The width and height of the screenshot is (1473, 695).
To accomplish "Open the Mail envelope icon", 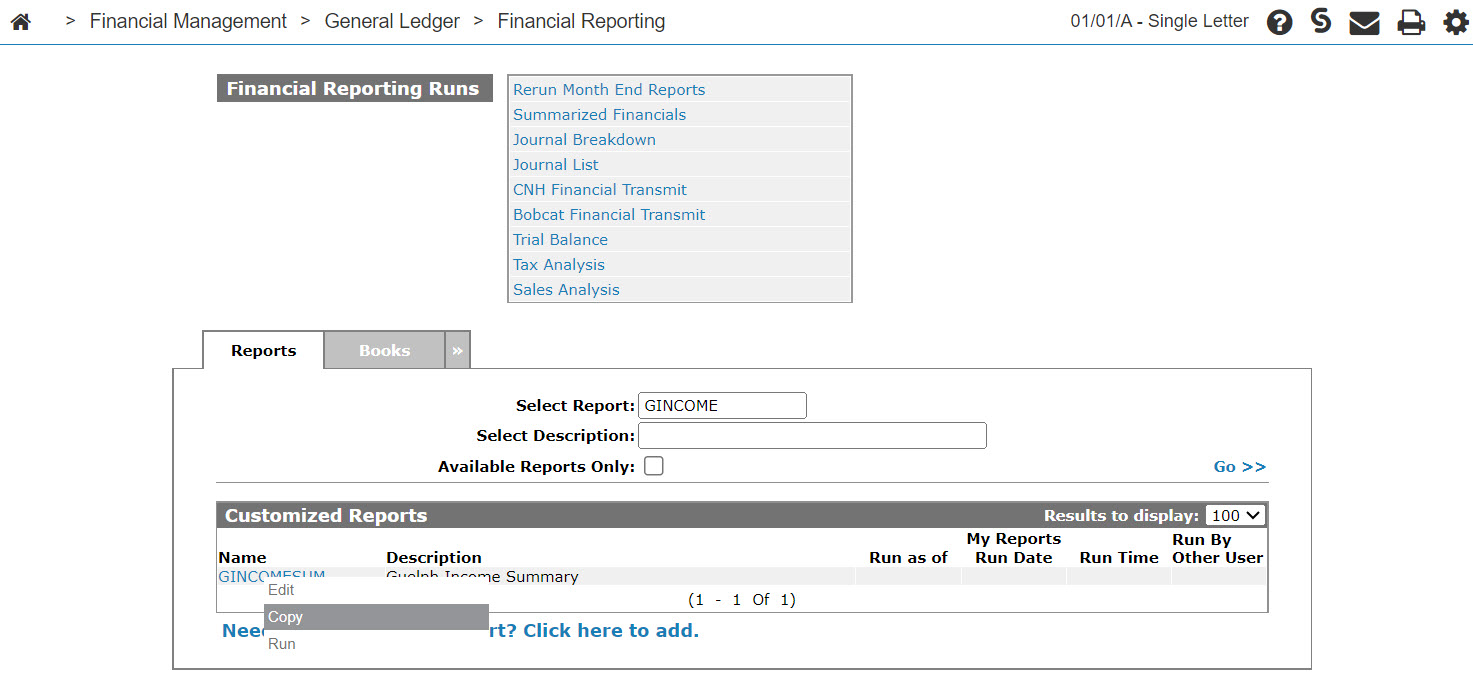I will coord(1364,22).
